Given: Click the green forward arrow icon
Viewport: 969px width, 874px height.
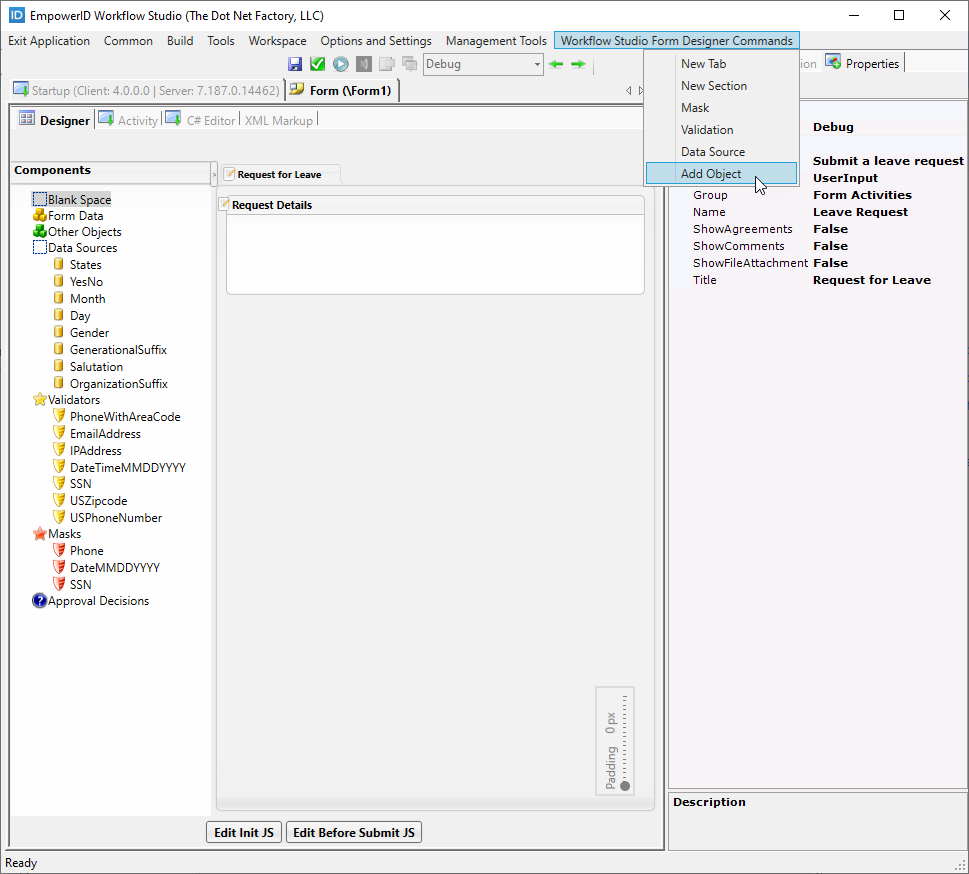Looking at the screenshot, I should click(x=577, y=63).
